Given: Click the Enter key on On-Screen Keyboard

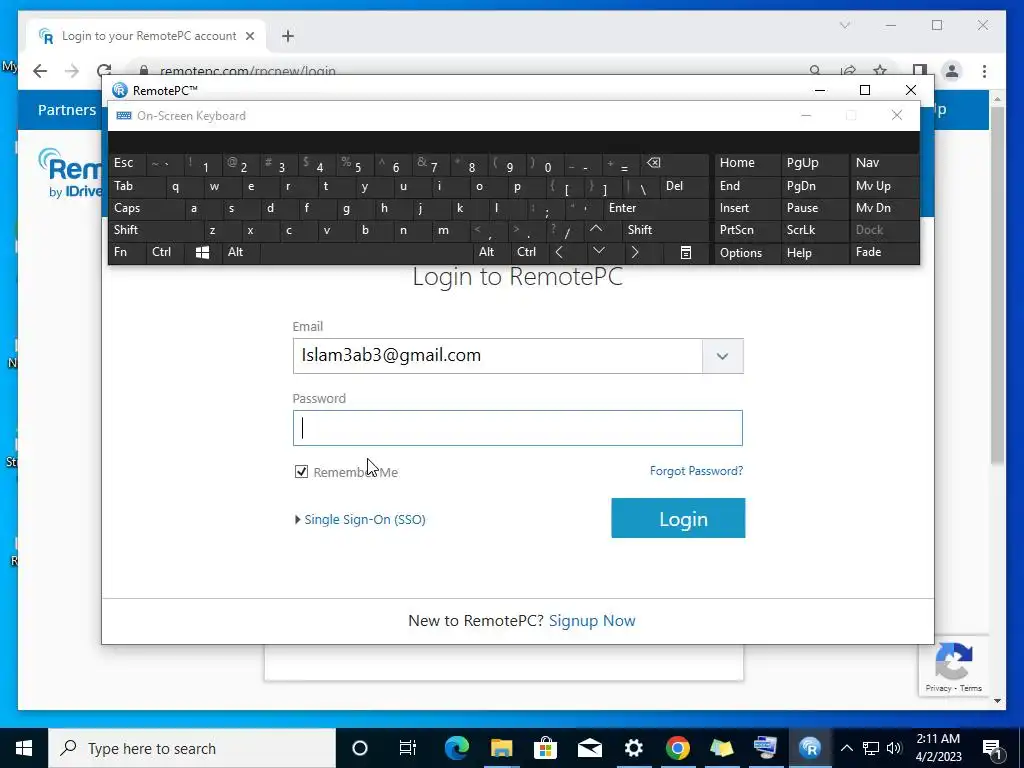Looking at the screenshot, I should (656, 208).
